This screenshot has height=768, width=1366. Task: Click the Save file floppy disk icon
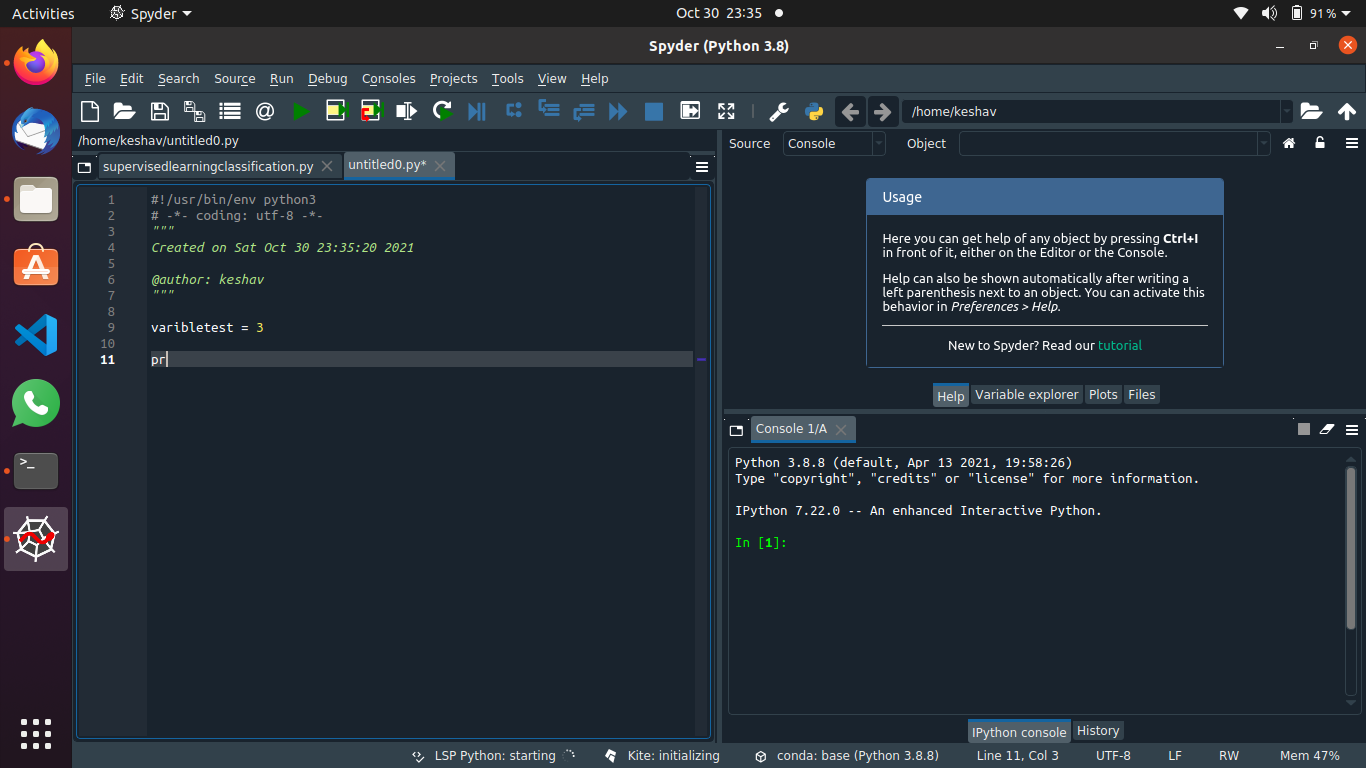(159, 111)
